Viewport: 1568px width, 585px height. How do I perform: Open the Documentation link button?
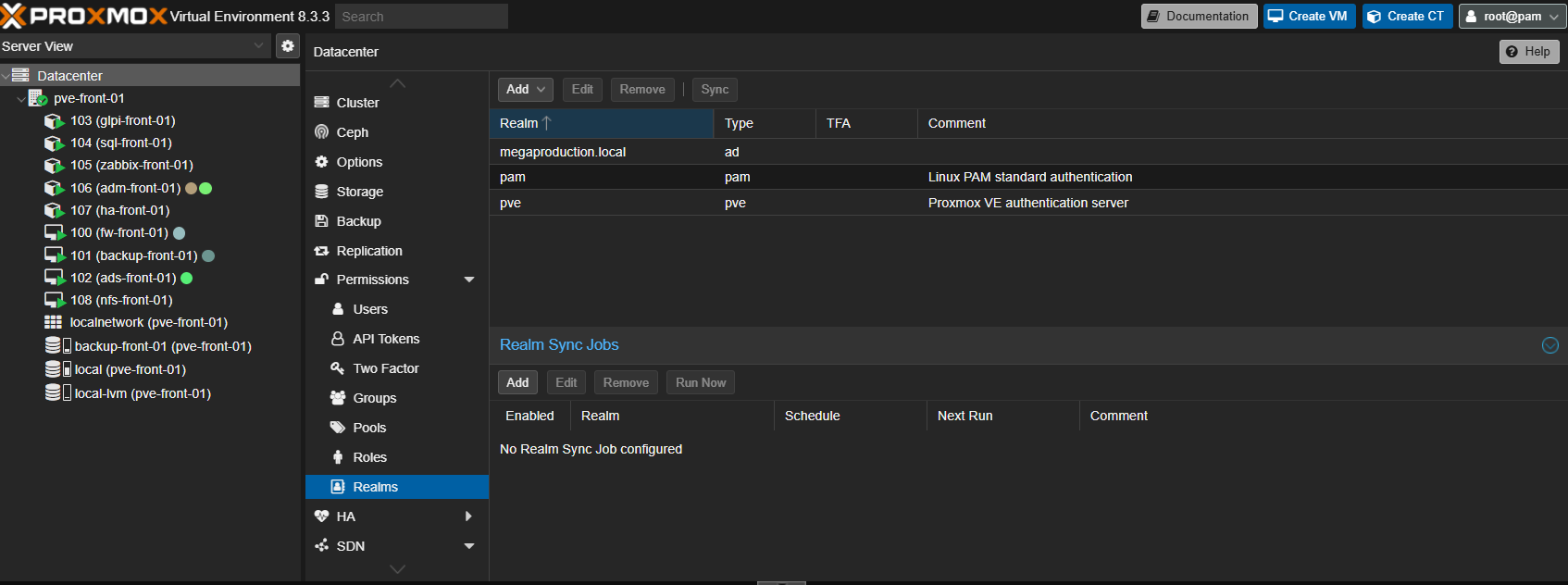(1199, 17)
